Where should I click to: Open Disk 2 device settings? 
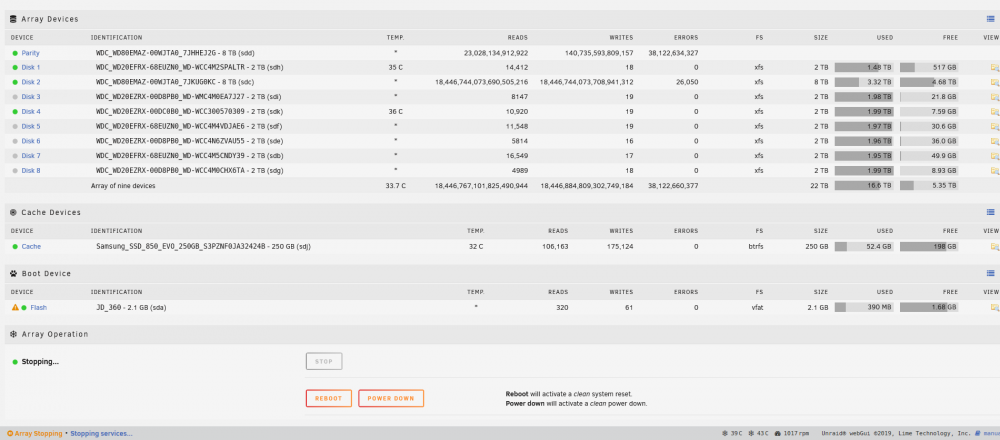[31, 82]
